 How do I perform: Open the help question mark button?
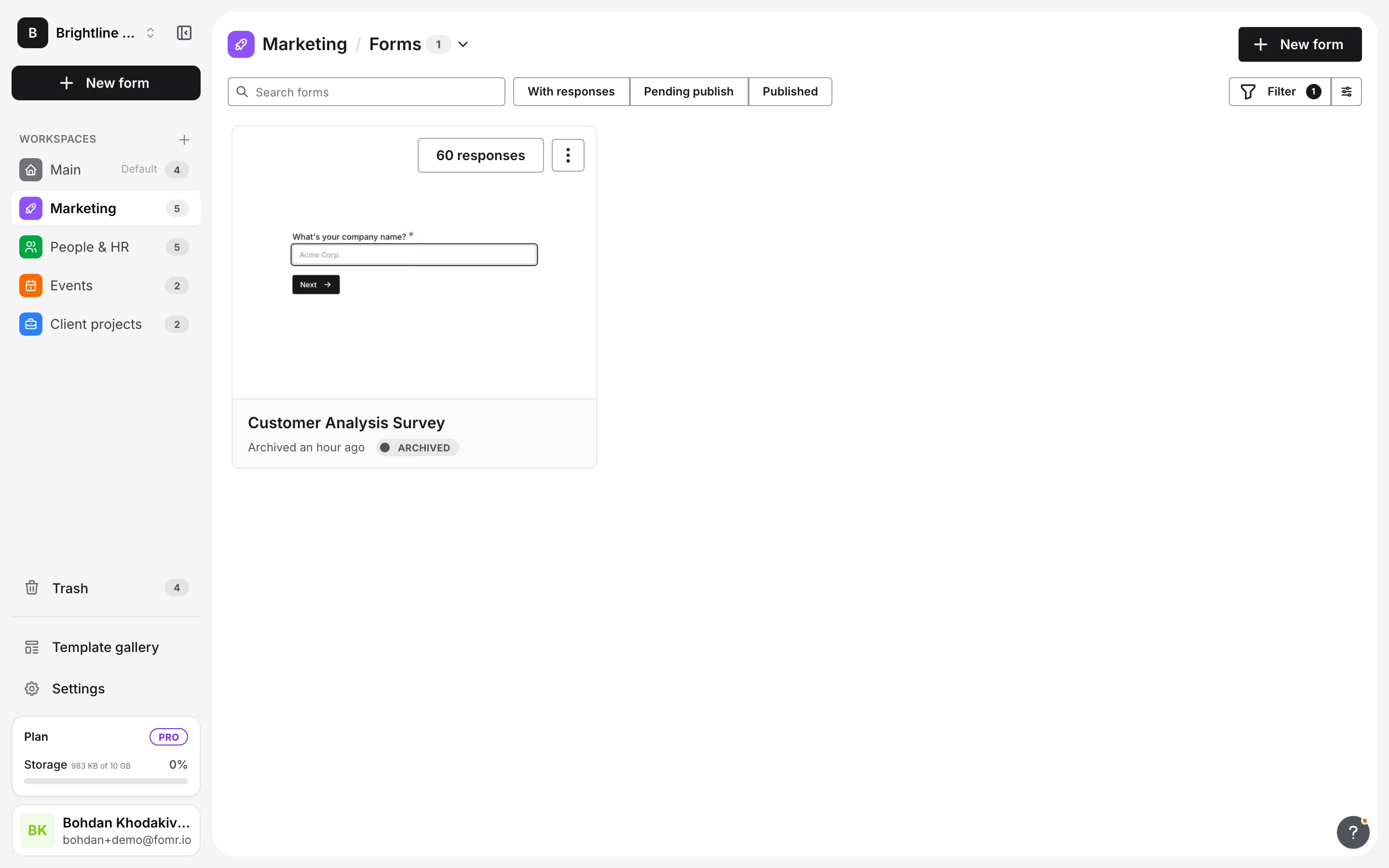[x=1353, y=832]
